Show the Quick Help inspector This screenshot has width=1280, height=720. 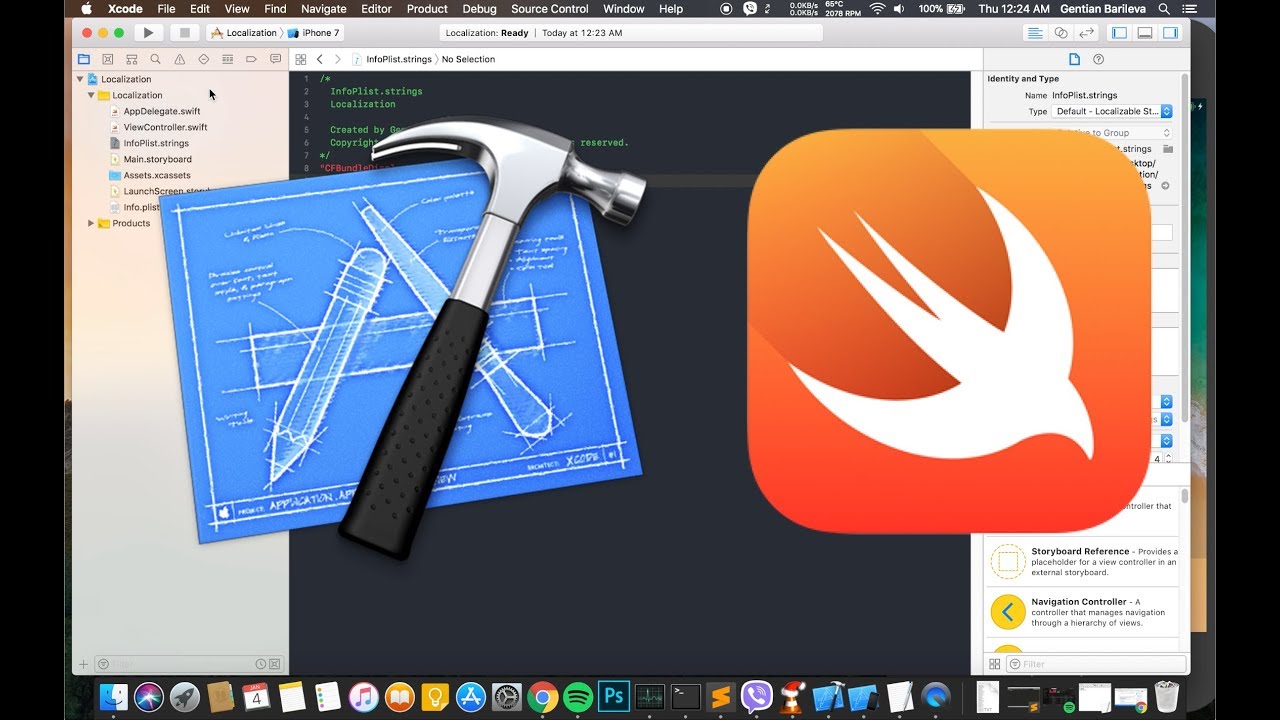(1098, 59)
